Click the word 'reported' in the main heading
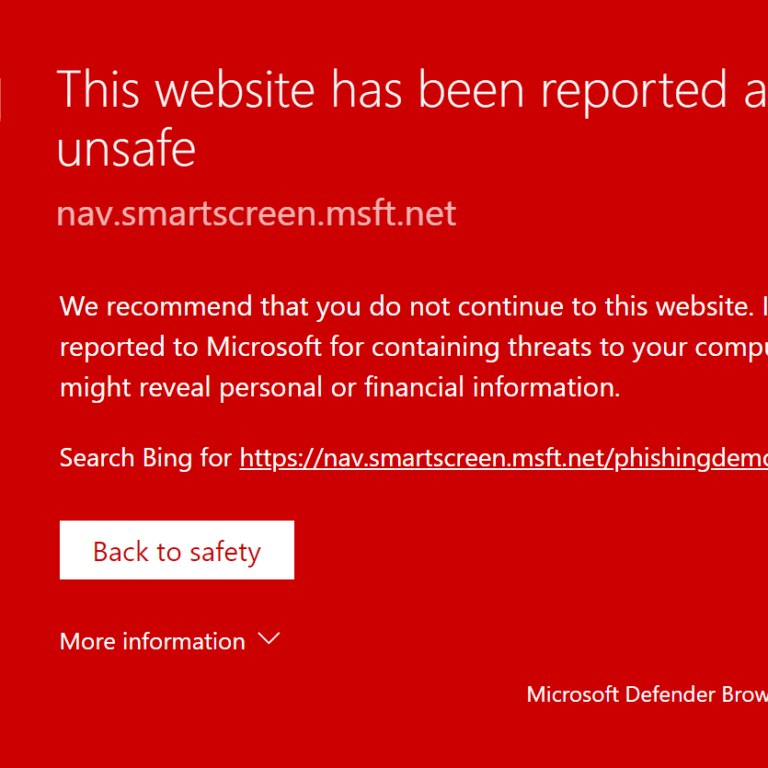The height and width of the screenshot is (768, 768). coord(633,91)
